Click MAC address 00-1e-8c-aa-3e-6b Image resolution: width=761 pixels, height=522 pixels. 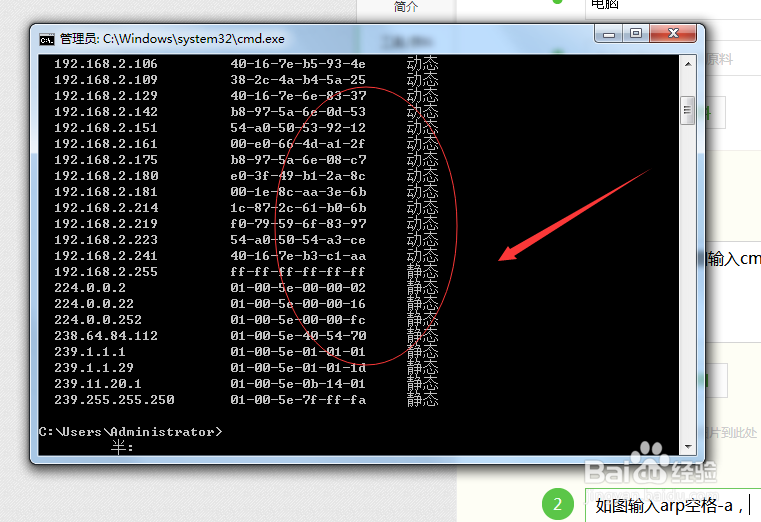click(x=298, y=192)
